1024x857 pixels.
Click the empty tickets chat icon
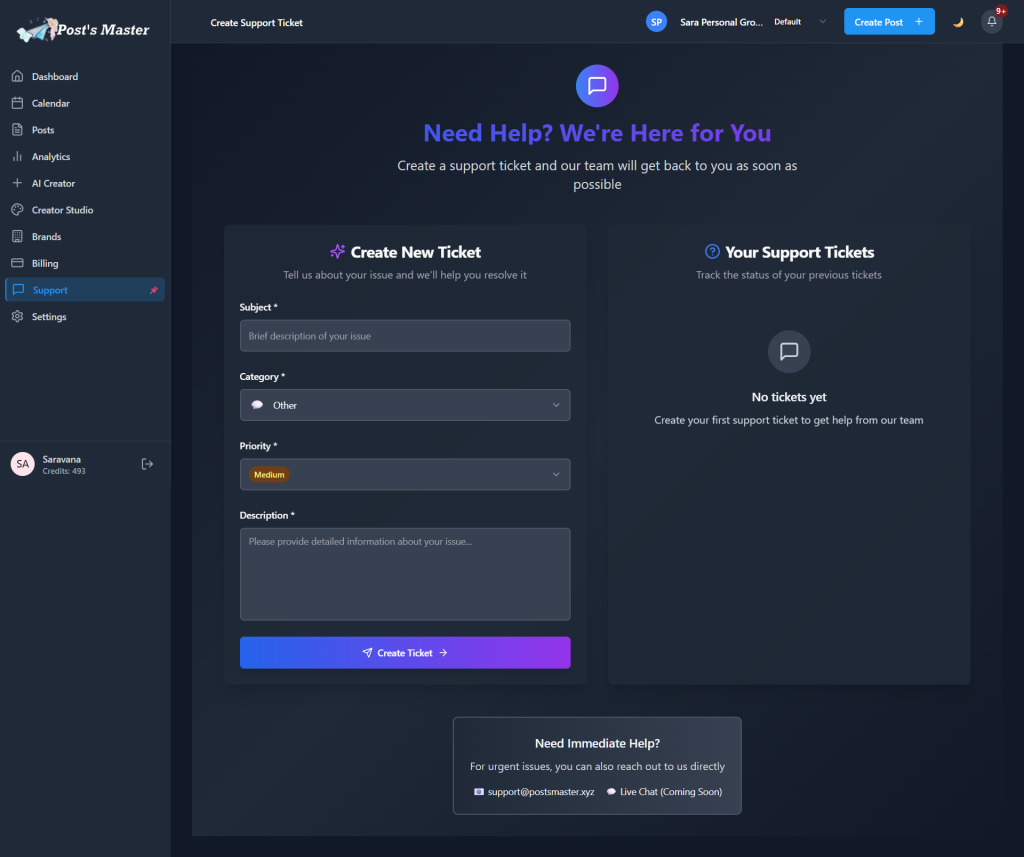[x=789, y=351]
